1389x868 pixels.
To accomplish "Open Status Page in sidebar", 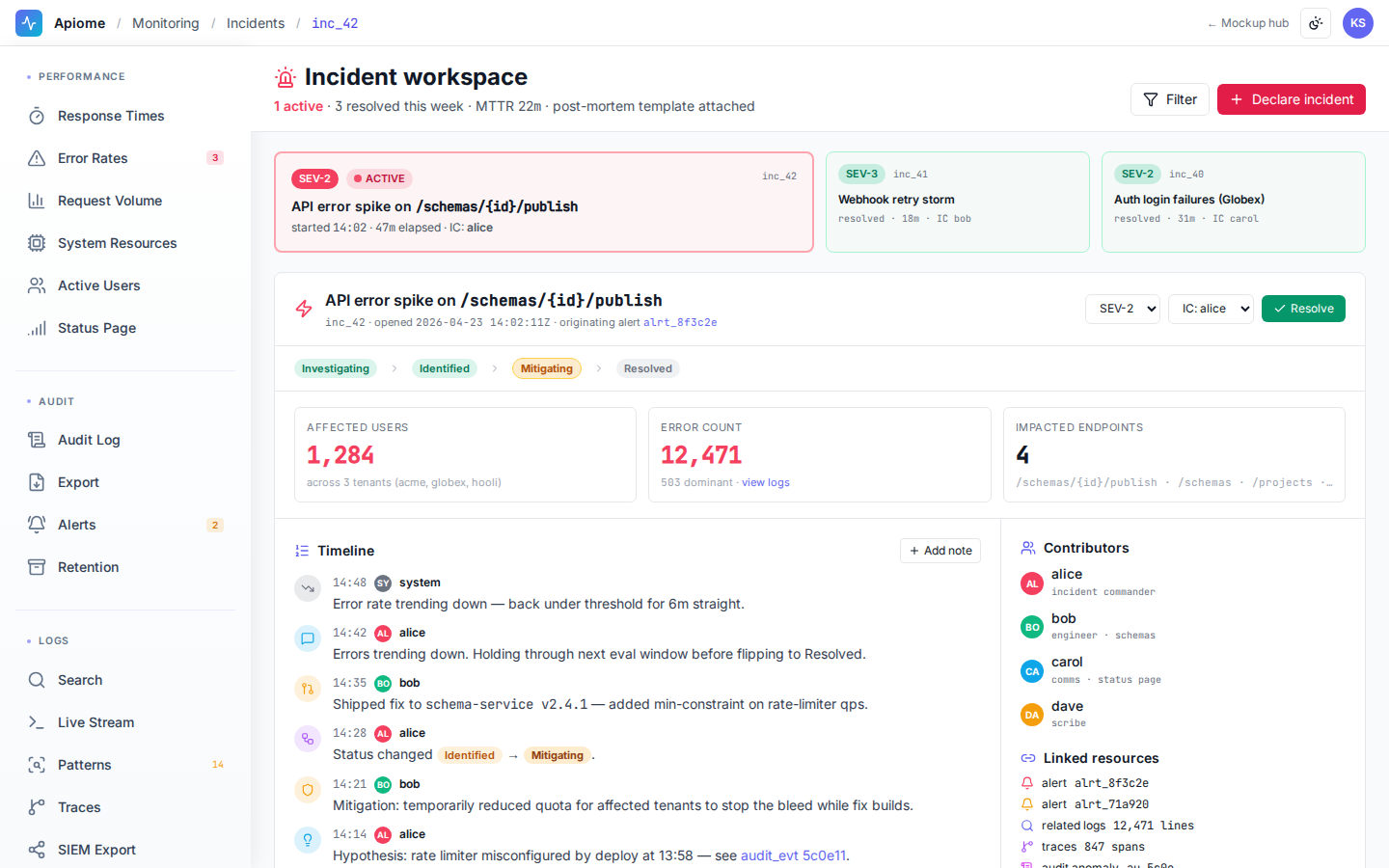I will (125, 328).
